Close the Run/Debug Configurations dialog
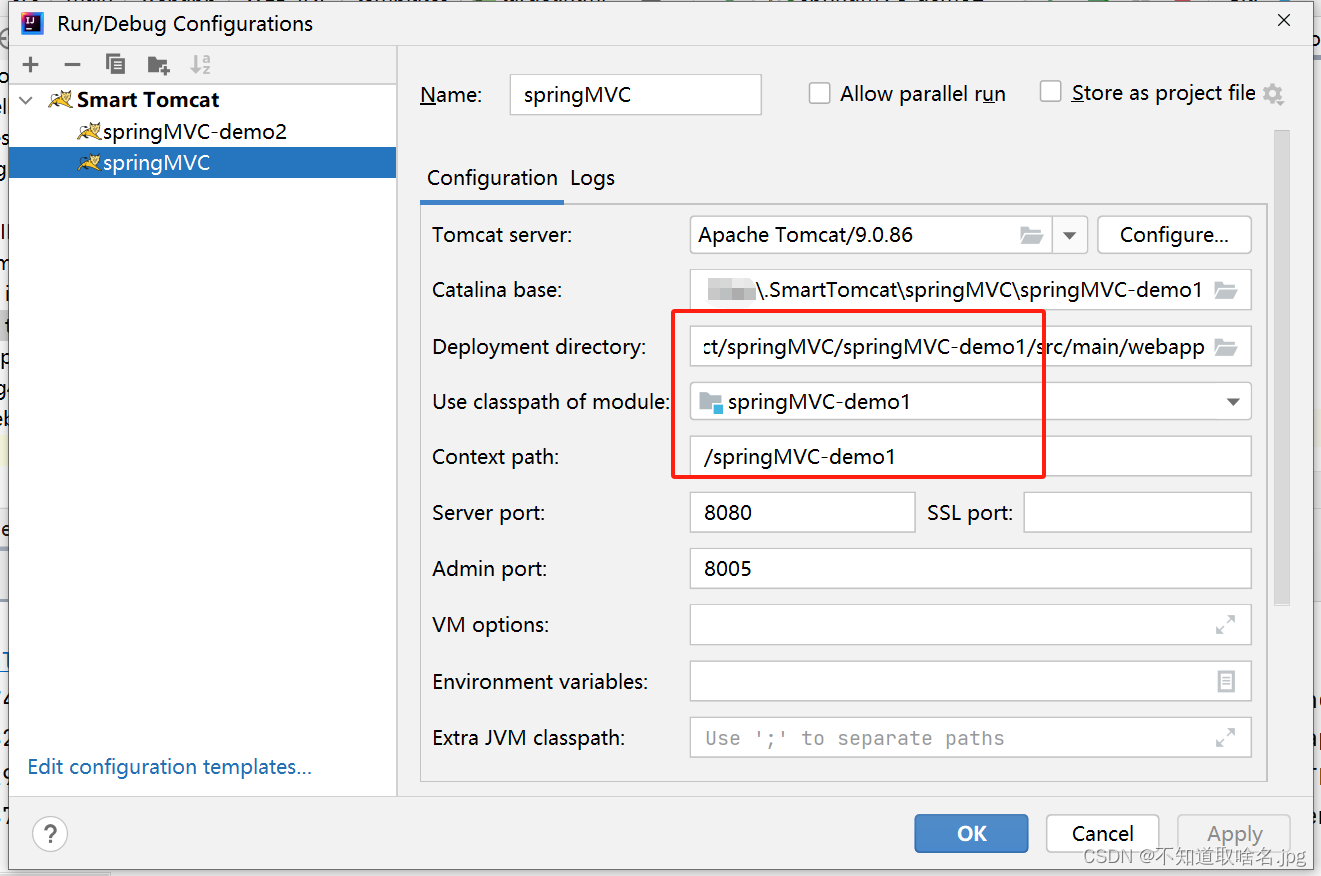Viewport: 1321px width, 876px height. coord(1283,22)
